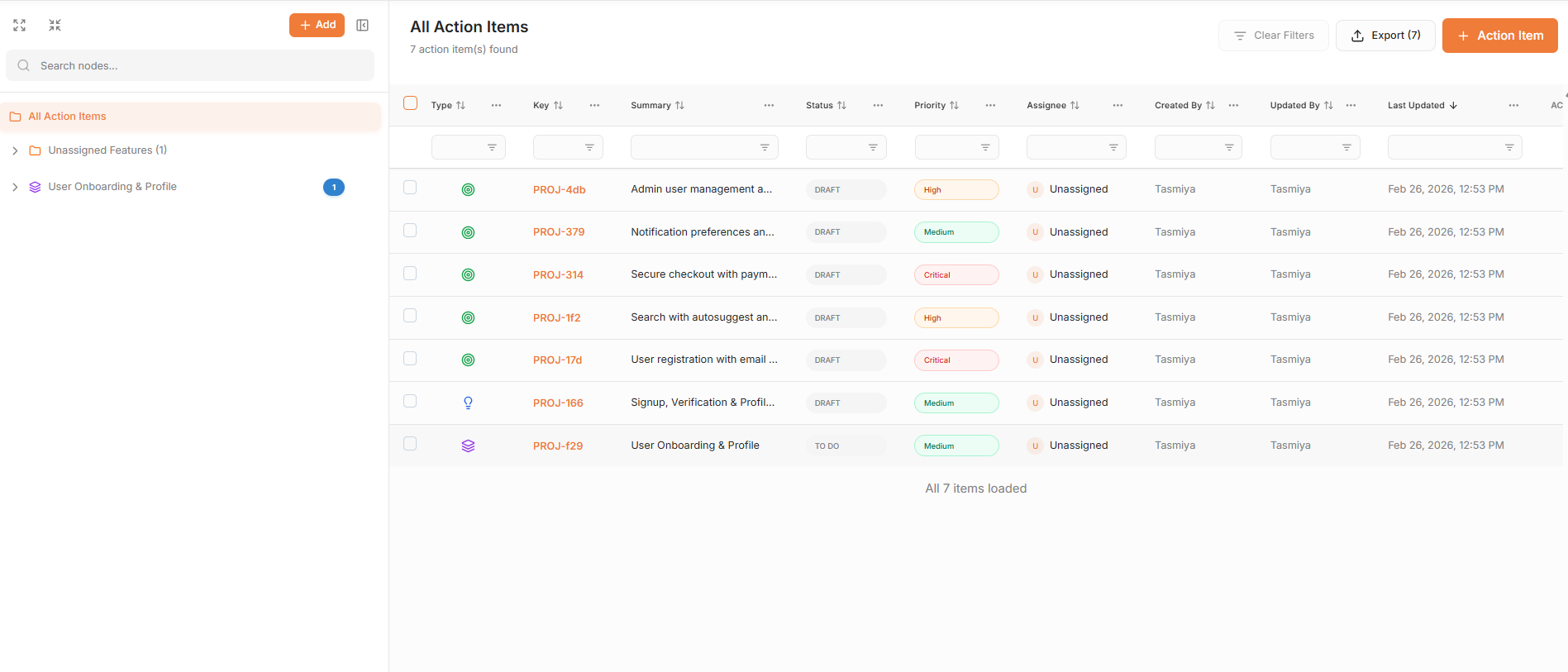The height and width of the screenshot is (672, 1568).
Task: Toggle the sidebar panel collapse icon
Action: click(x=362, y=26)
